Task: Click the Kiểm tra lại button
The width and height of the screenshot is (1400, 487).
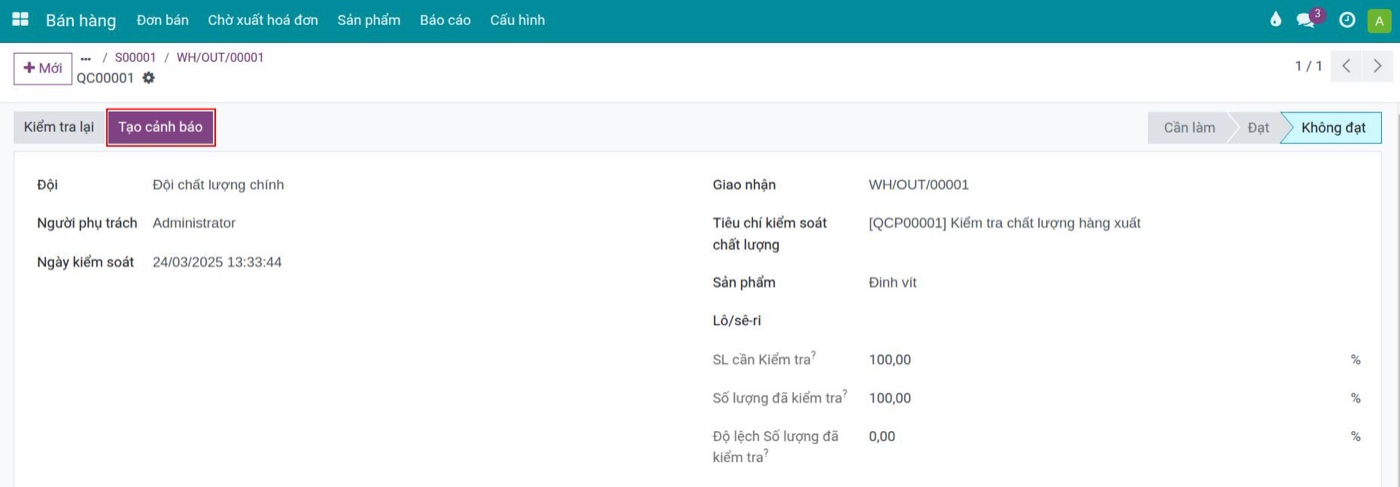Action: point(58,127)
